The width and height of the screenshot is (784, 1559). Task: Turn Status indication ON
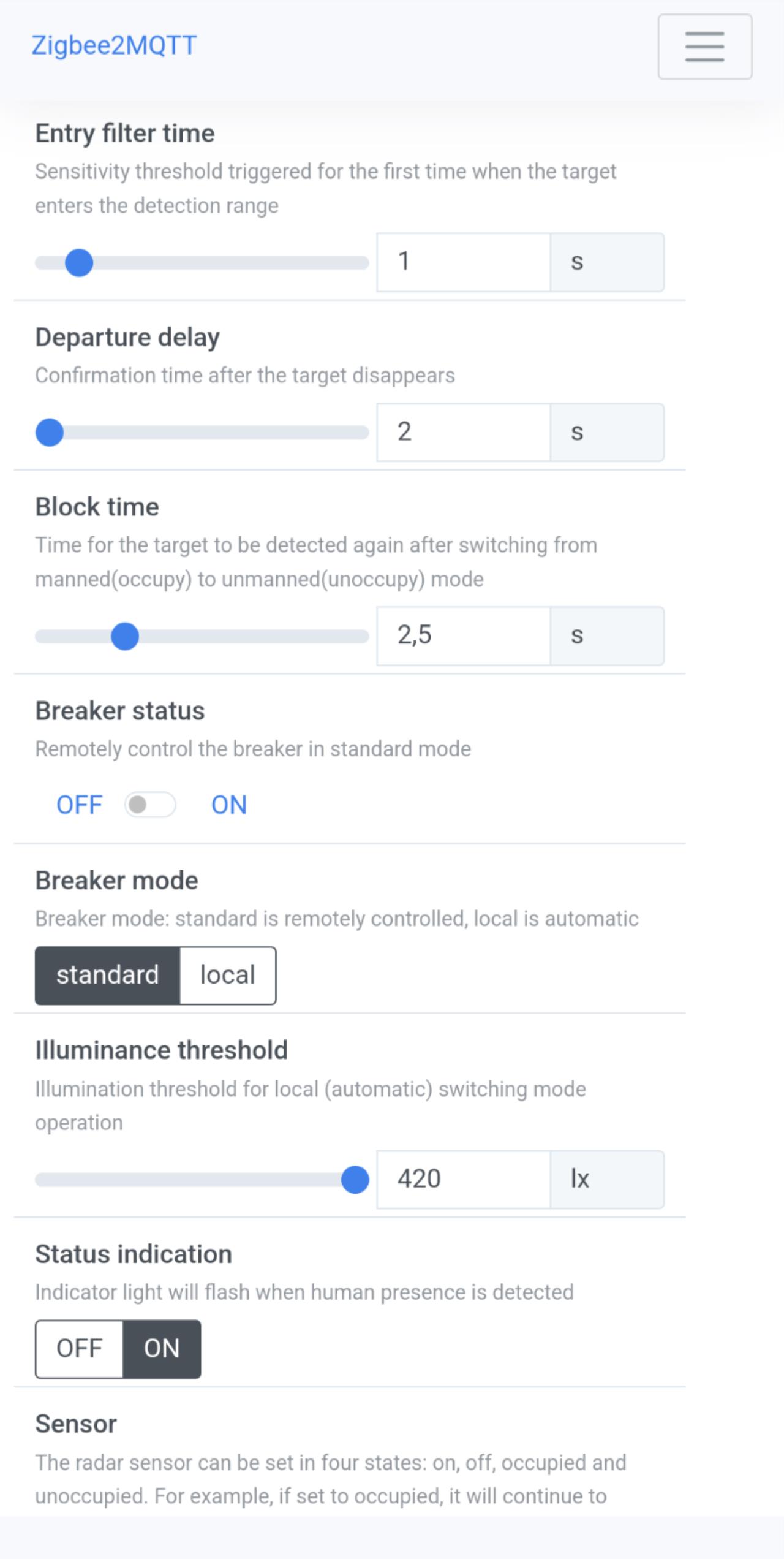(162, 1349)
